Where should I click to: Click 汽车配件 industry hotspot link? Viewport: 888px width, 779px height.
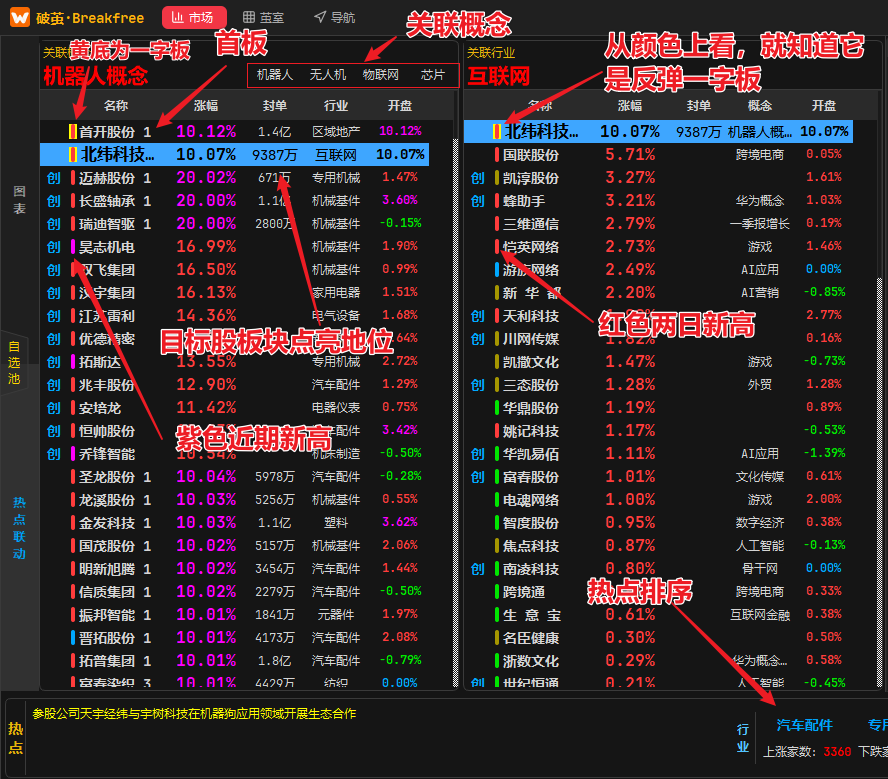click(x=804, y=725)
